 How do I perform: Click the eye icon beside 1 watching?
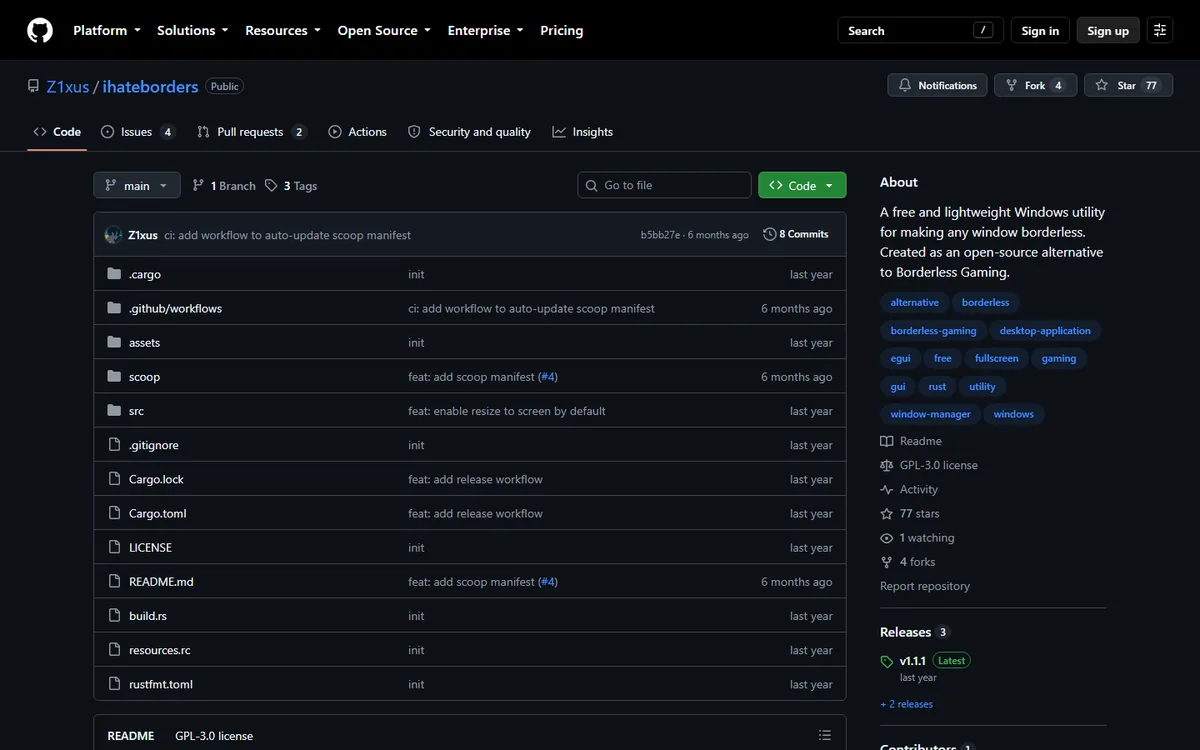pos(887,538)
